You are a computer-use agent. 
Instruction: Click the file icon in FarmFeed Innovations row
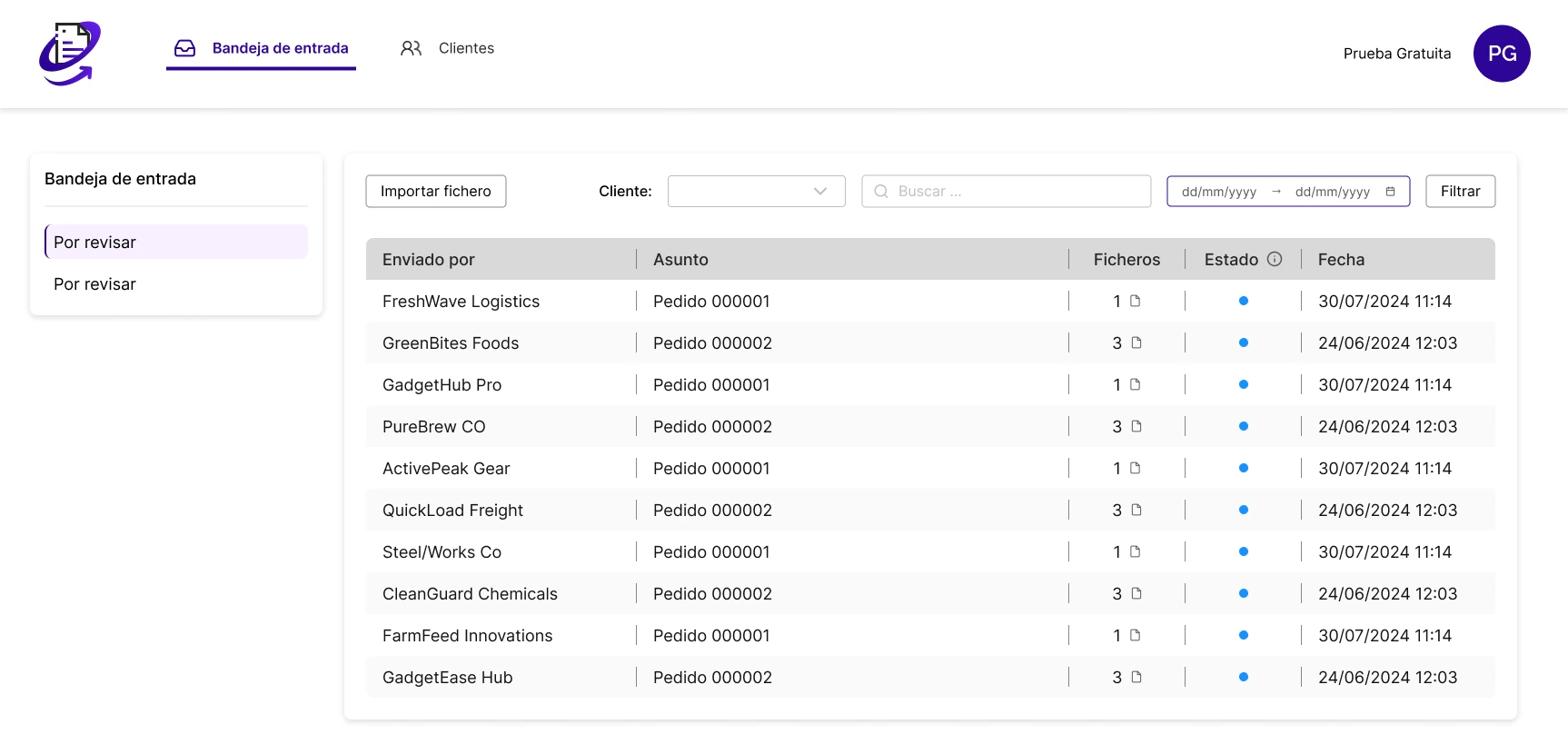(1136, 635)
